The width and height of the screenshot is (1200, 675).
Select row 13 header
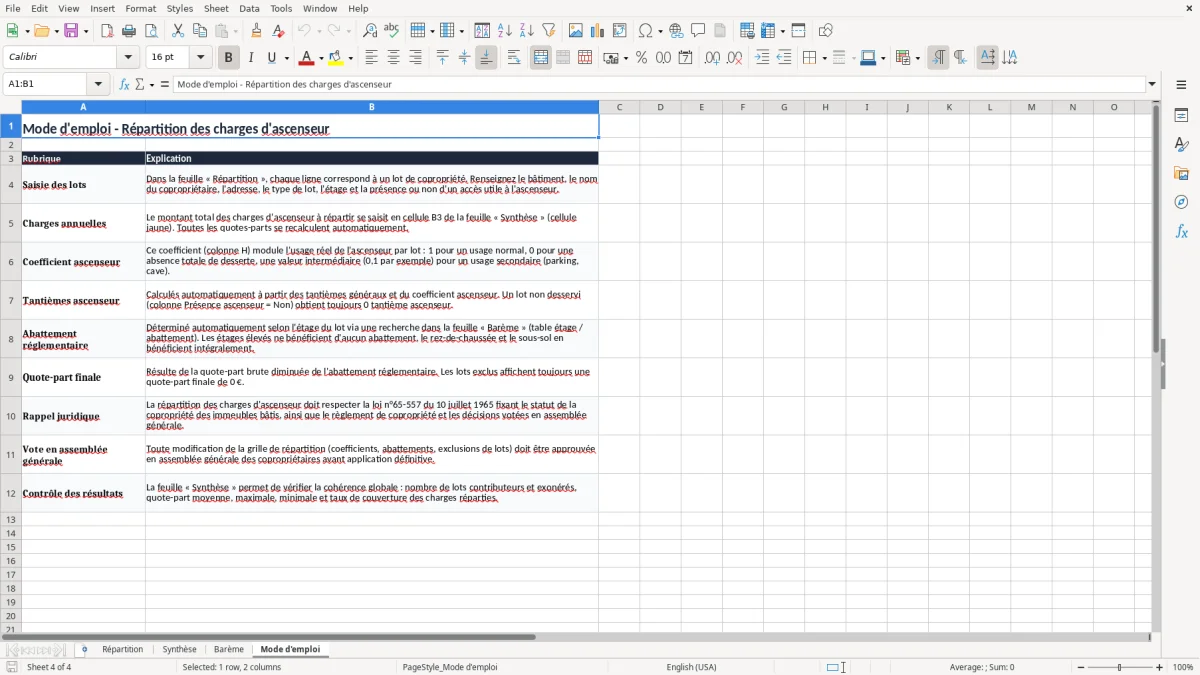pyautogui.click(x=11, y=519)
